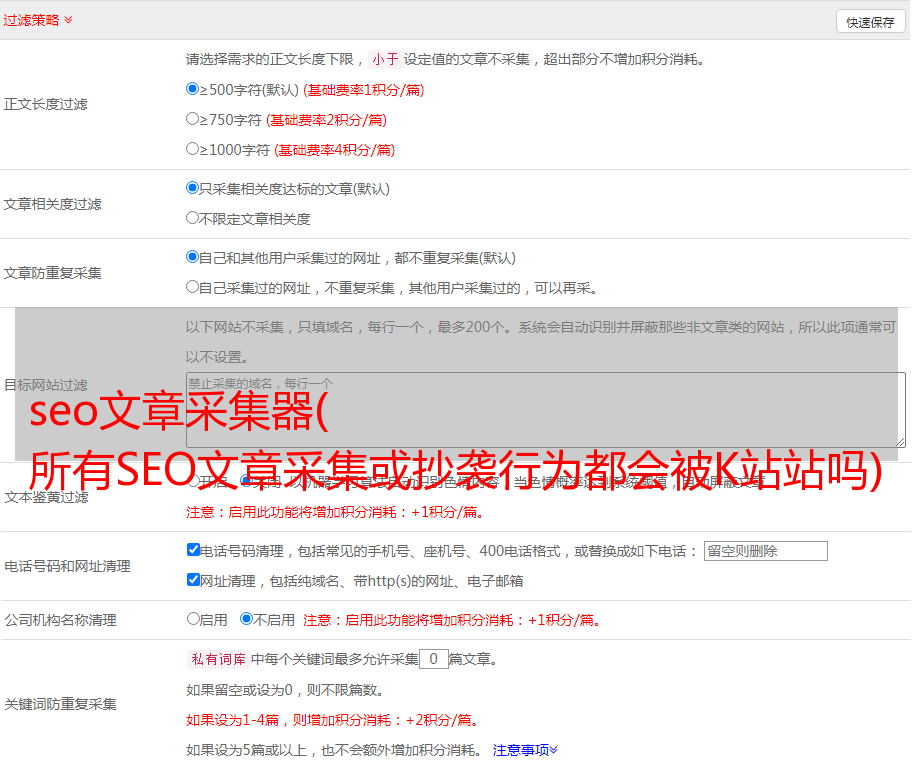Click the keyword article count field
912x768 pixels.
[x=433, y=659]
